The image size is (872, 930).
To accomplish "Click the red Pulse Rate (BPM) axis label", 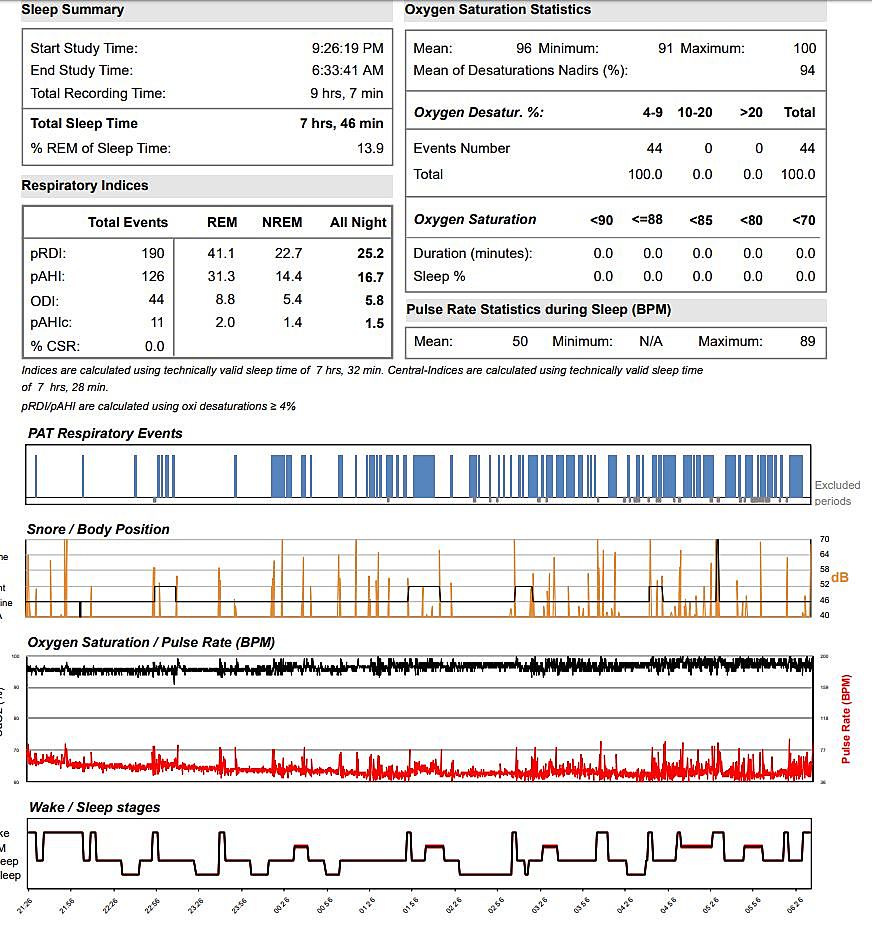I will tap(846, 719).
